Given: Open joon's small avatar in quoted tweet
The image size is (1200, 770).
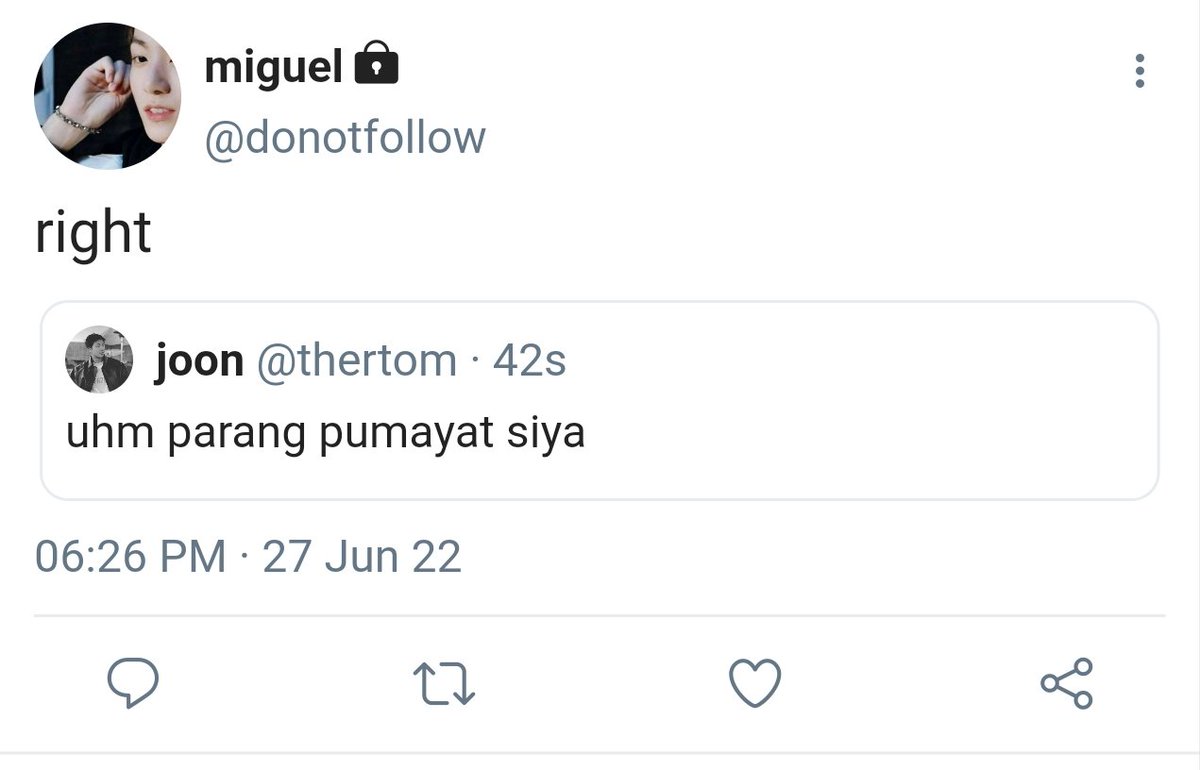Looking at the screenshot, I should point(99,360).
